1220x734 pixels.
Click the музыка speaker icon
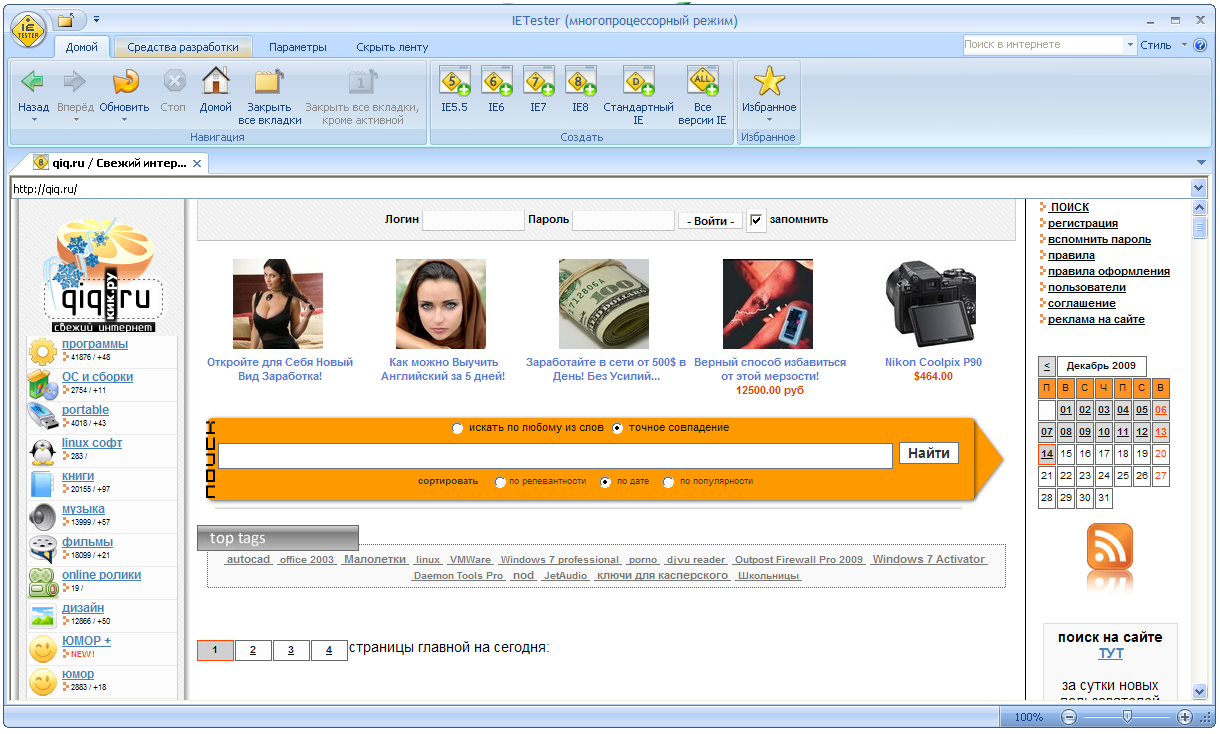click(43, 516)
